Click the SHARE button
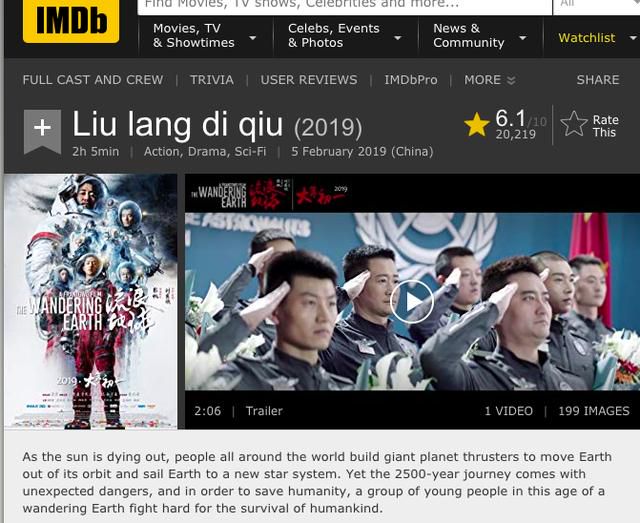Viewport: 640px width, 523px height. pos(598,80)
